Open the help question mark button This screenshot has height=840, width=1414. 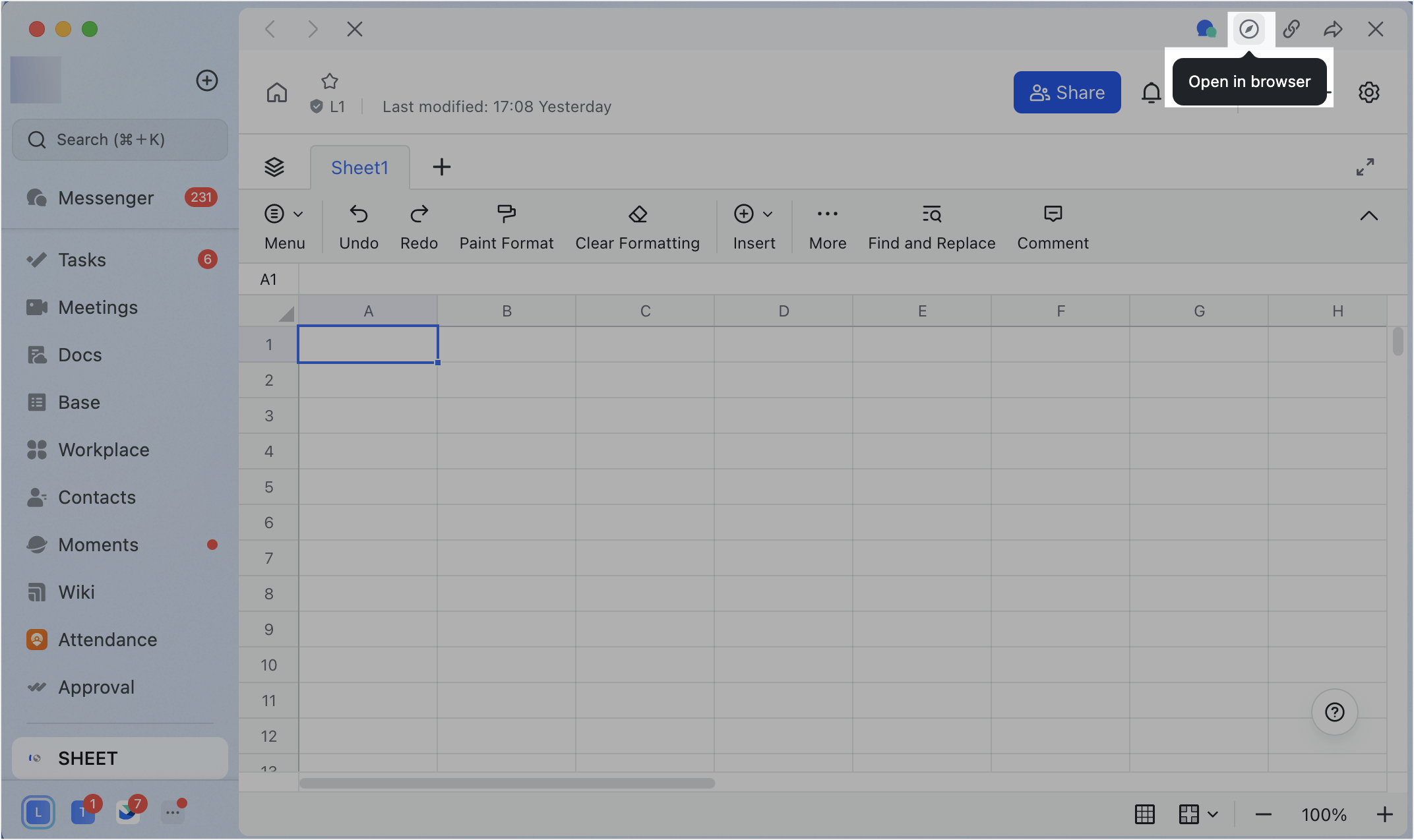coord(1334,712)
